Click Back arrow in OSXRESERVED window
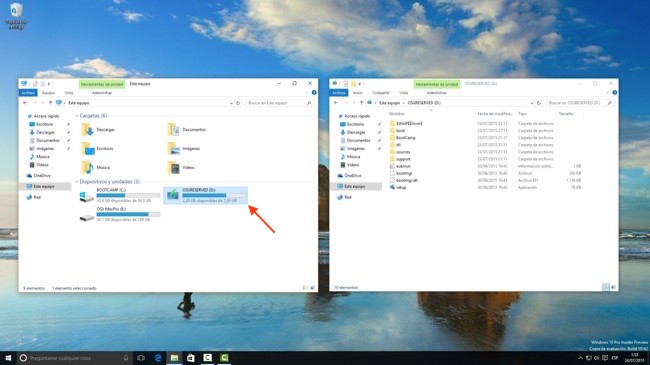Screen dimensions: 650x365 point(336,102)
